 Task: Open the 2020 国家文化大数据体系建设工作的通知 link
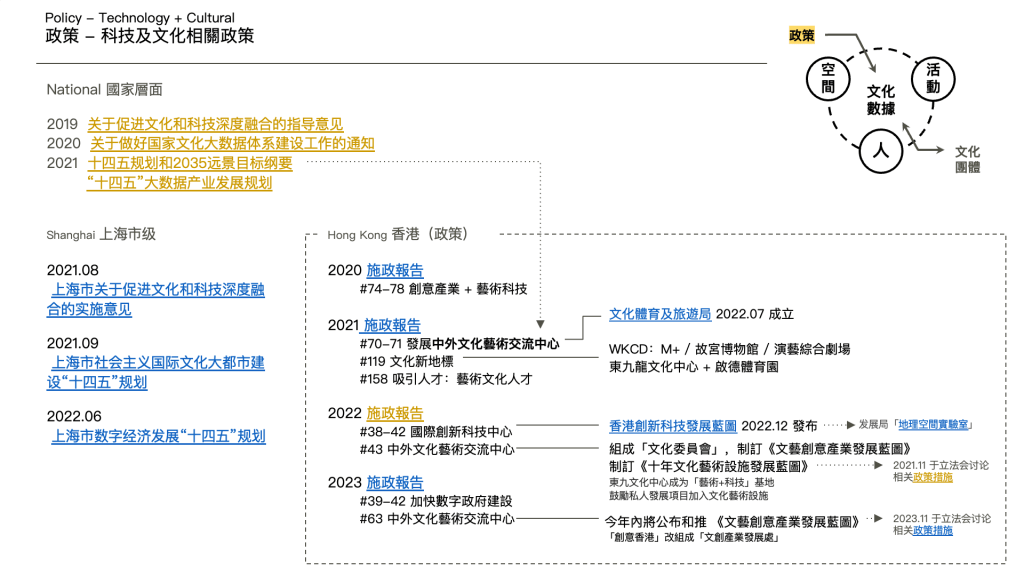click(x=232, y=144)
